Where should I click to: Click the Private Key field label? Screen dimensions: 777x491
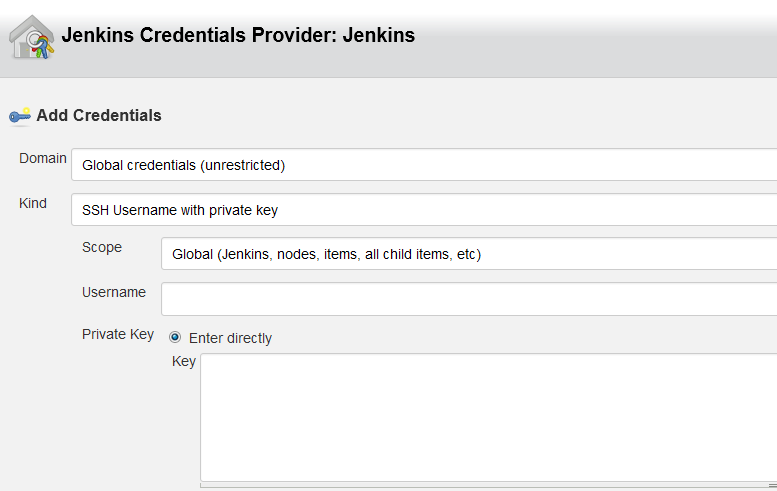(x=118, y=334)
